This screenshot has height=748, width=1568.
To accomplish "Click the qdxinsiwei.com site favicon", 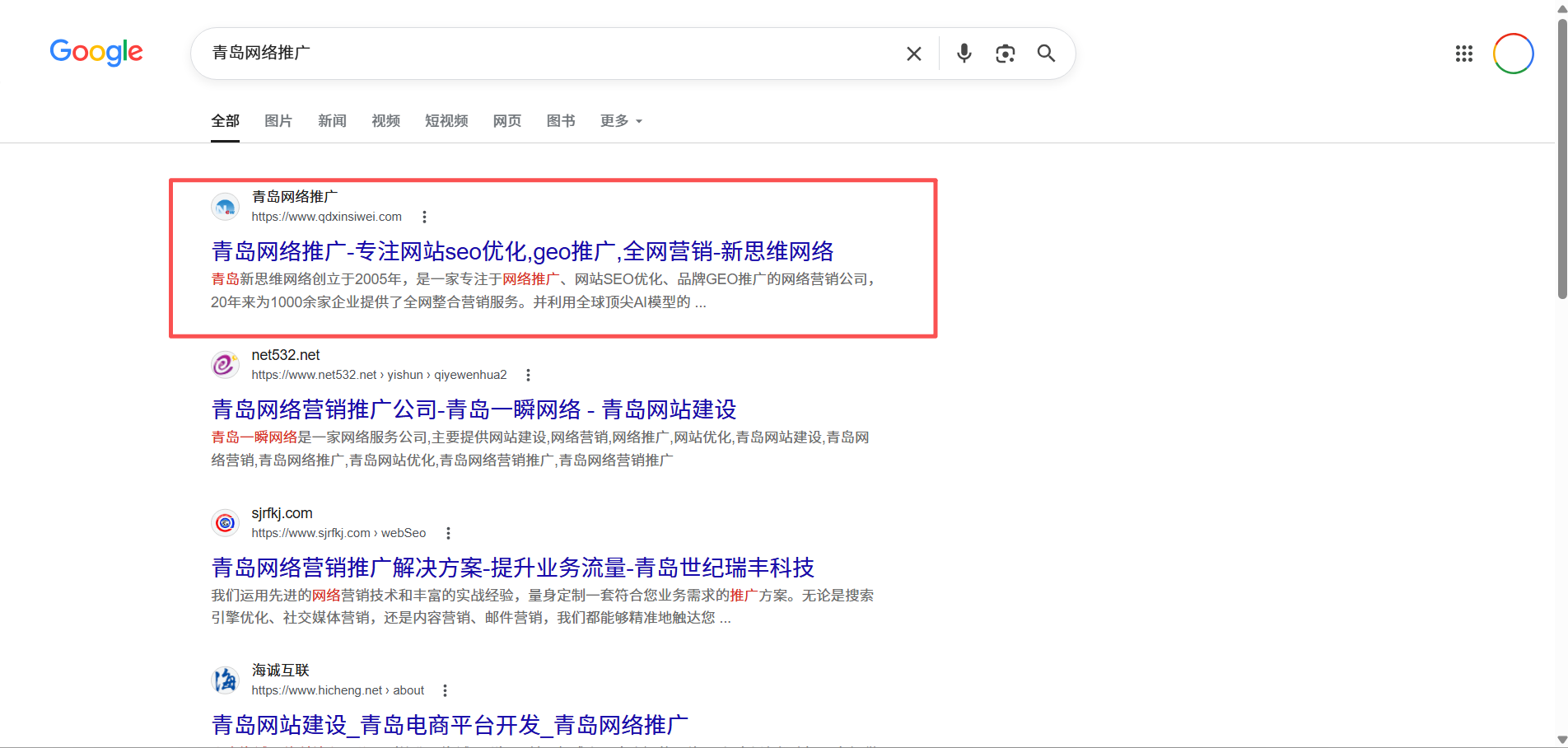I will pos(225,207).
